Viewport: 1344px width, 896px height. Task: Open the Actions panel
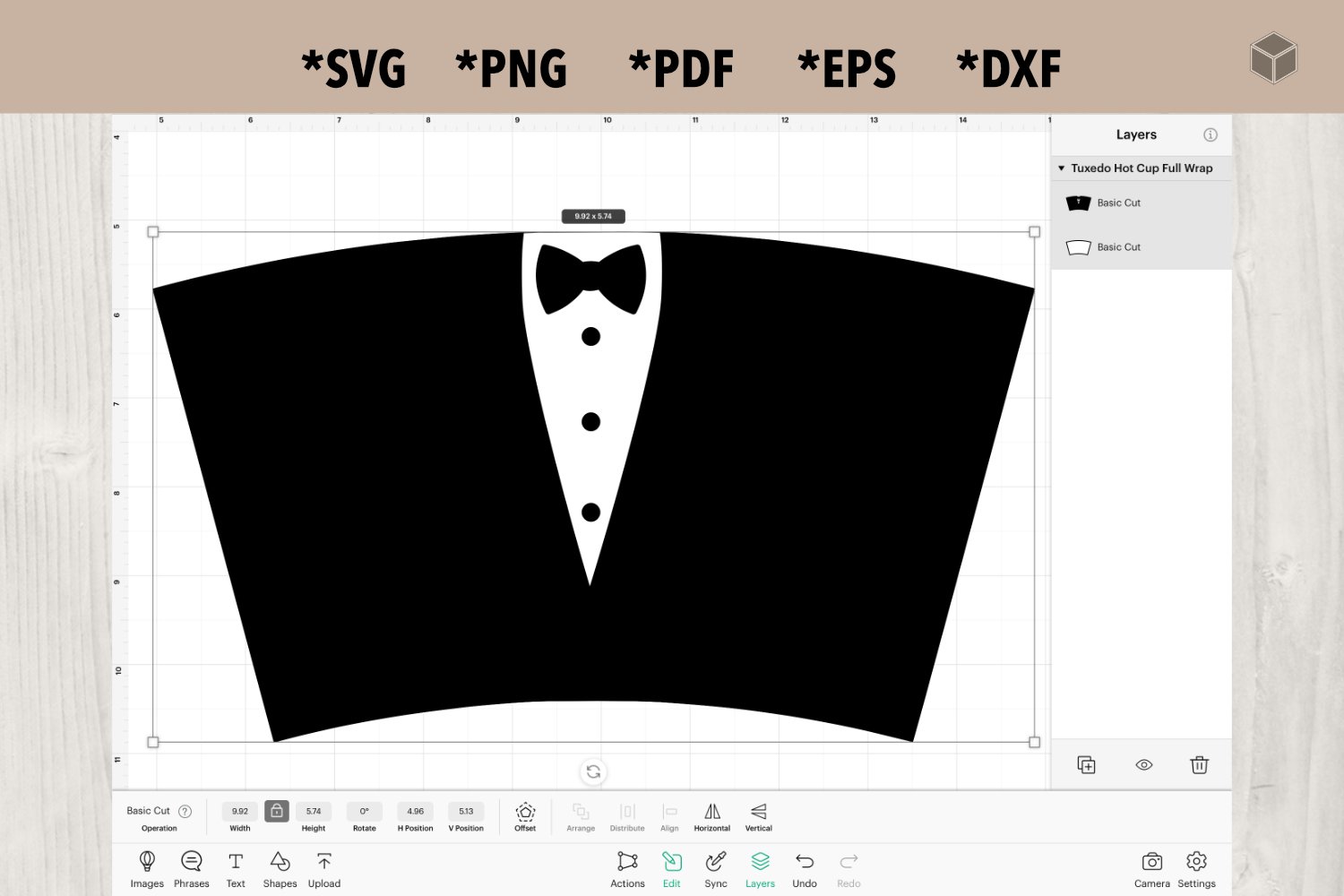(x=627, y=868)
